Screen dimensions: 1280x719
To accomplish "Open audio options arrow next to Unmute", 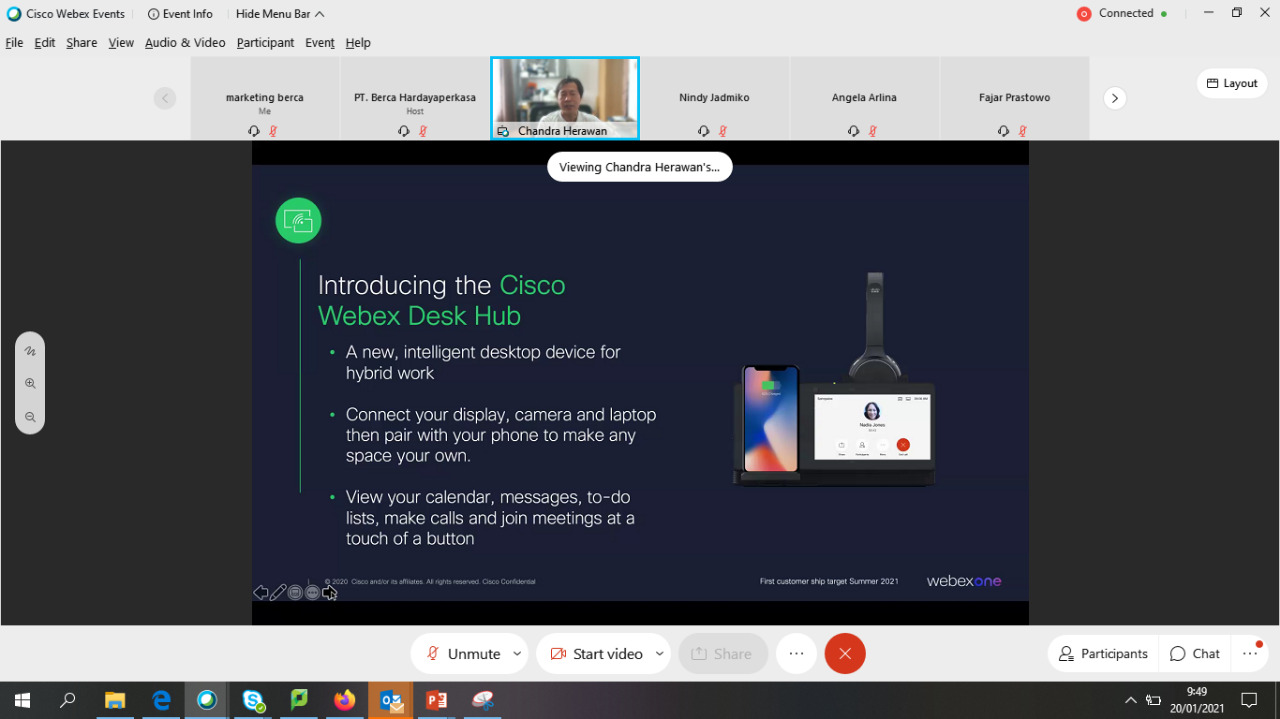I will pos(517,654).
